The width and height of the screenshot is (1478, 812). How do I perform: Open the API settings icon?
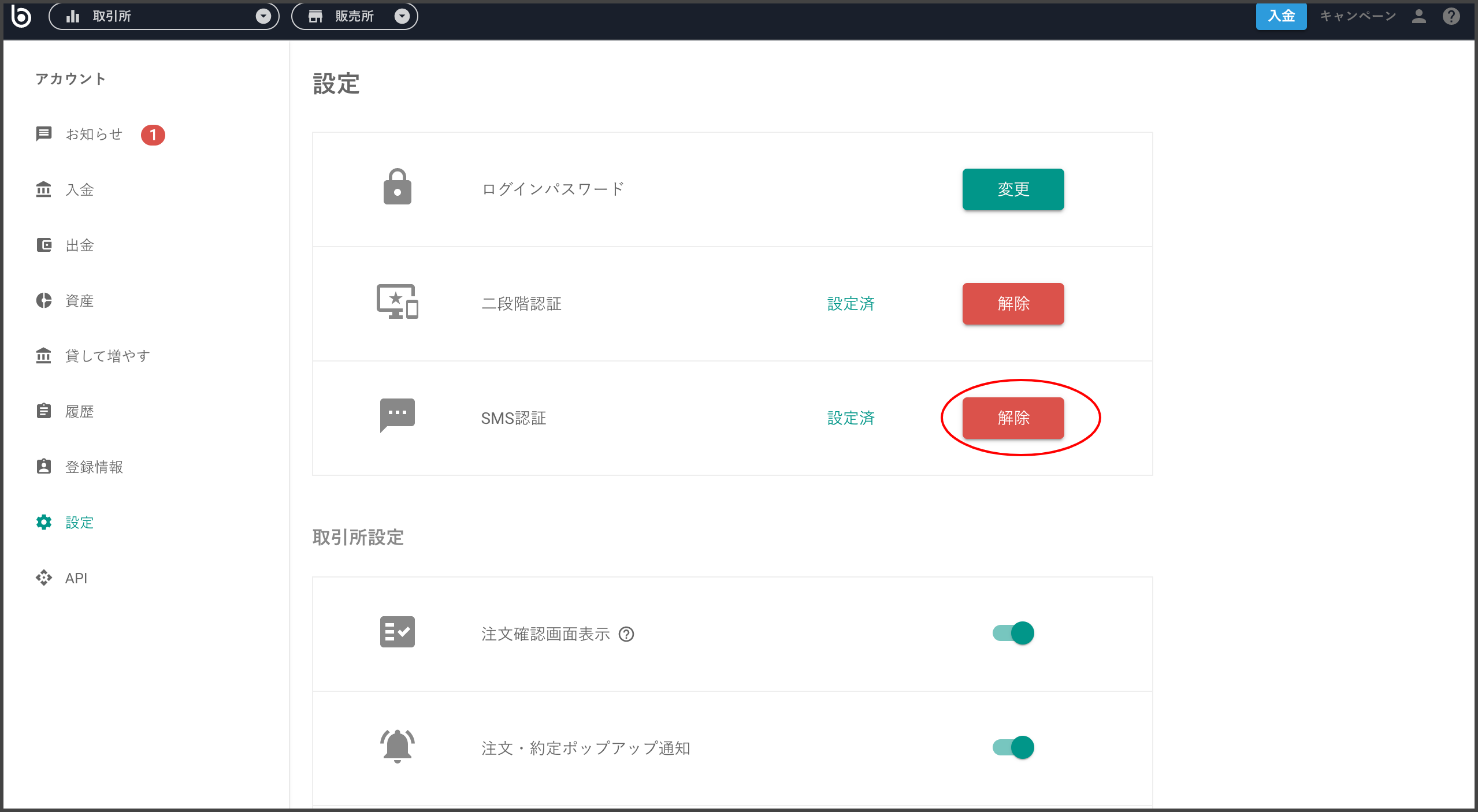click(44, 578)
